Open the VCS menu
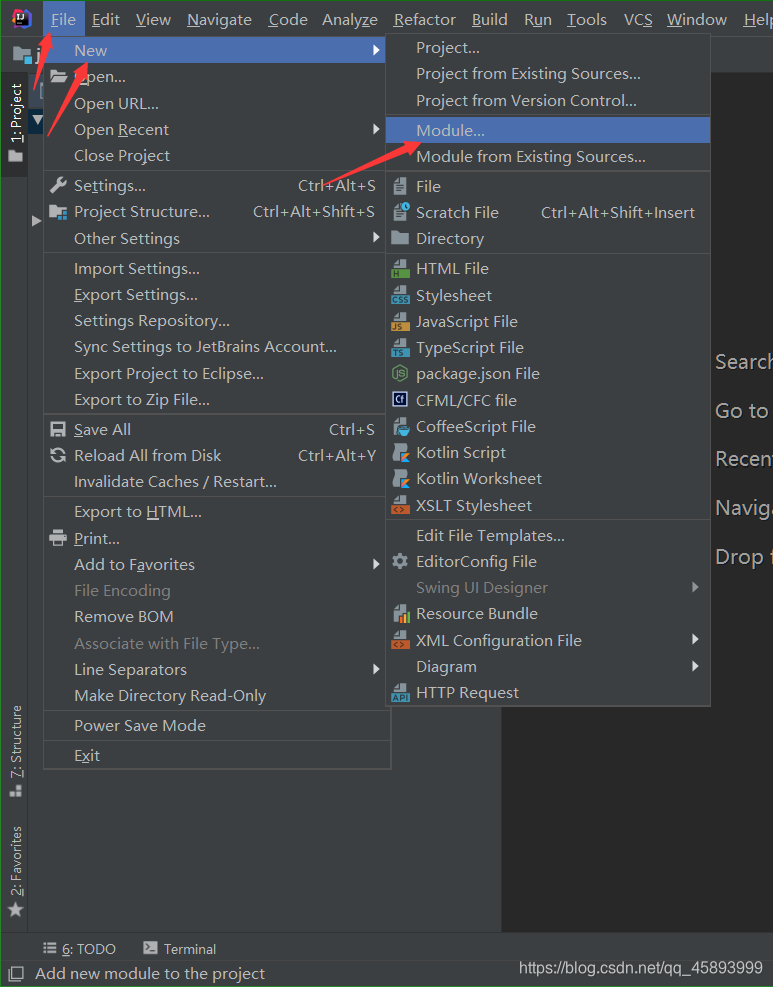 pyautogui.click(x=638, y=20)
